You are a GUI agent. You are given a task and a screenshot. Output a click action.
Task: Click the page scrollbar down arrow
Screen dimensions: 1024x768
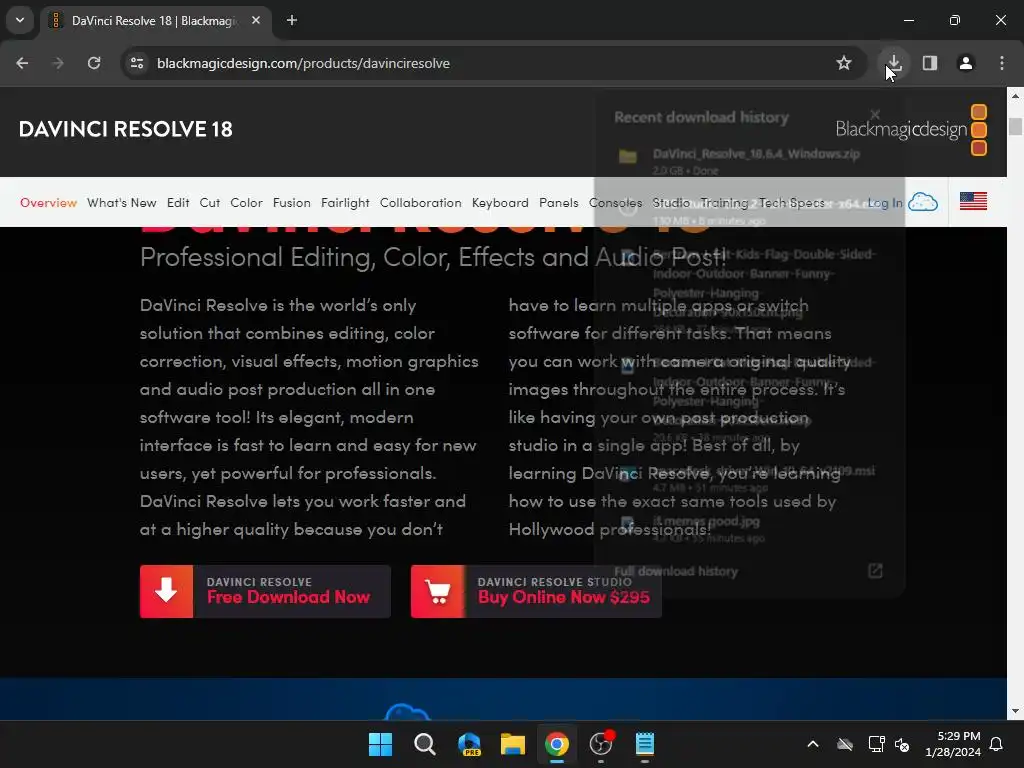tap(1015, 711)
